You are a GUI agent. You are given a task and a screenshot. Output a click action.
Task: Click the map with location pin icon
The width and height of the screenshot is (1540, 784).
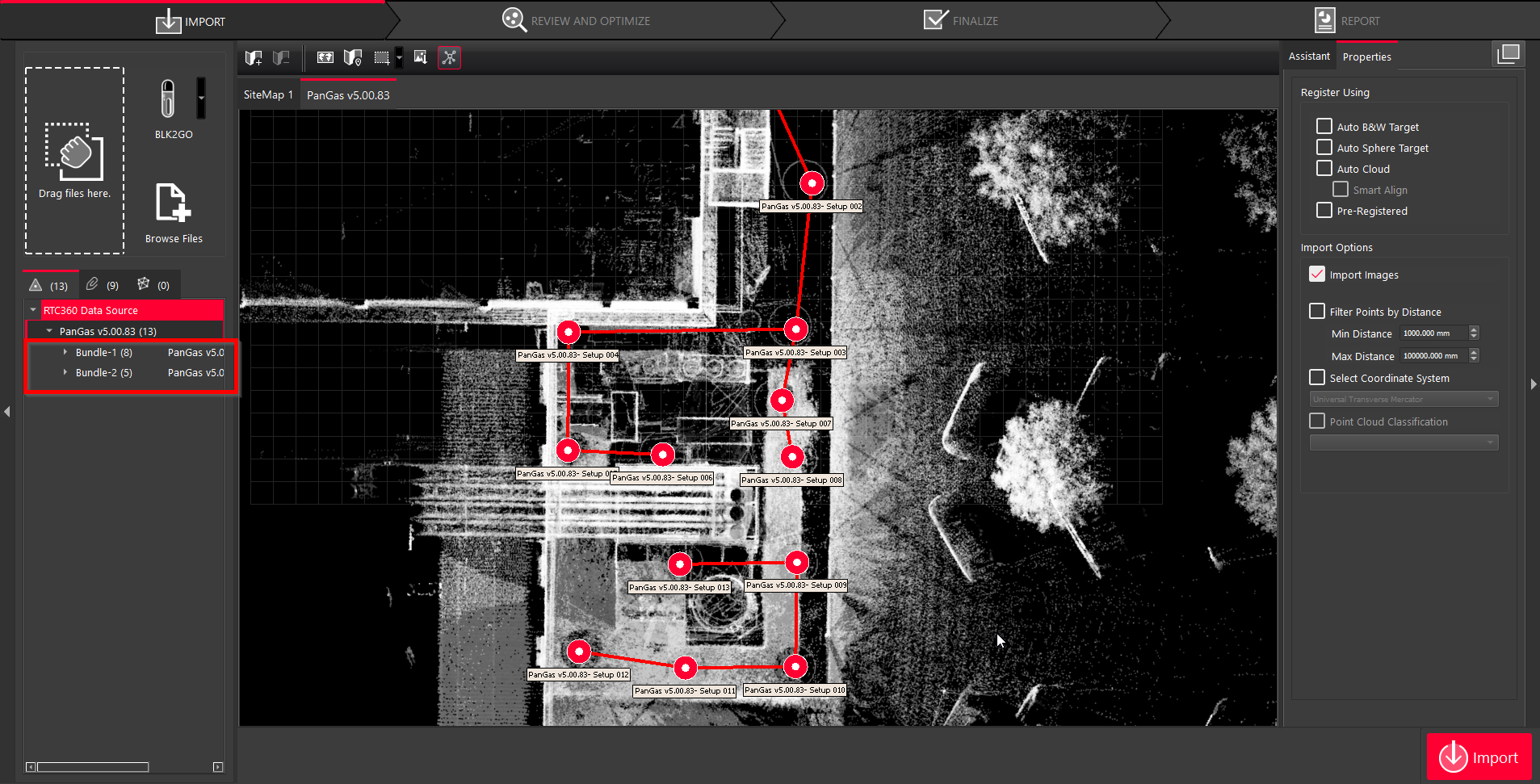point(352,57)
